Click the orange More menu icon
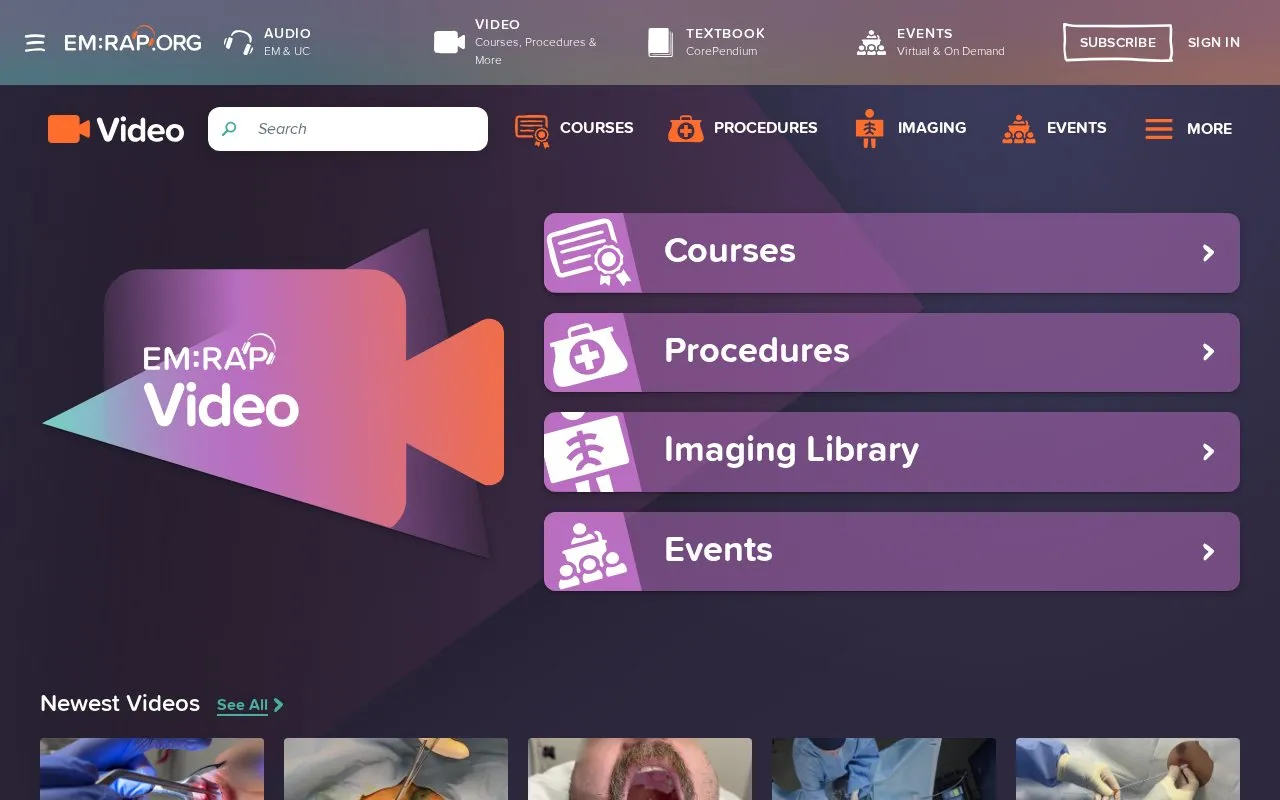Viewport: 1280px width, 800px height. (x=1159, y=129)
